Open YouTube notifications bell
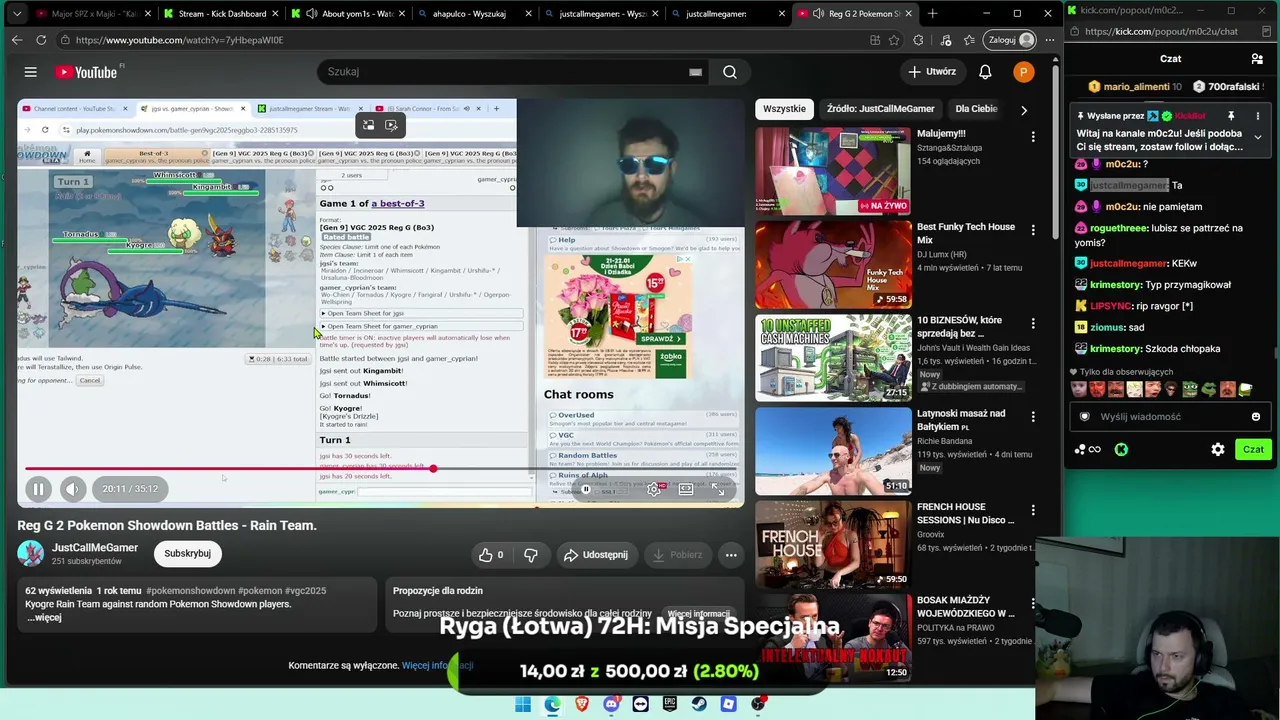The image size is (1280, 720). [x=985, y=72]
